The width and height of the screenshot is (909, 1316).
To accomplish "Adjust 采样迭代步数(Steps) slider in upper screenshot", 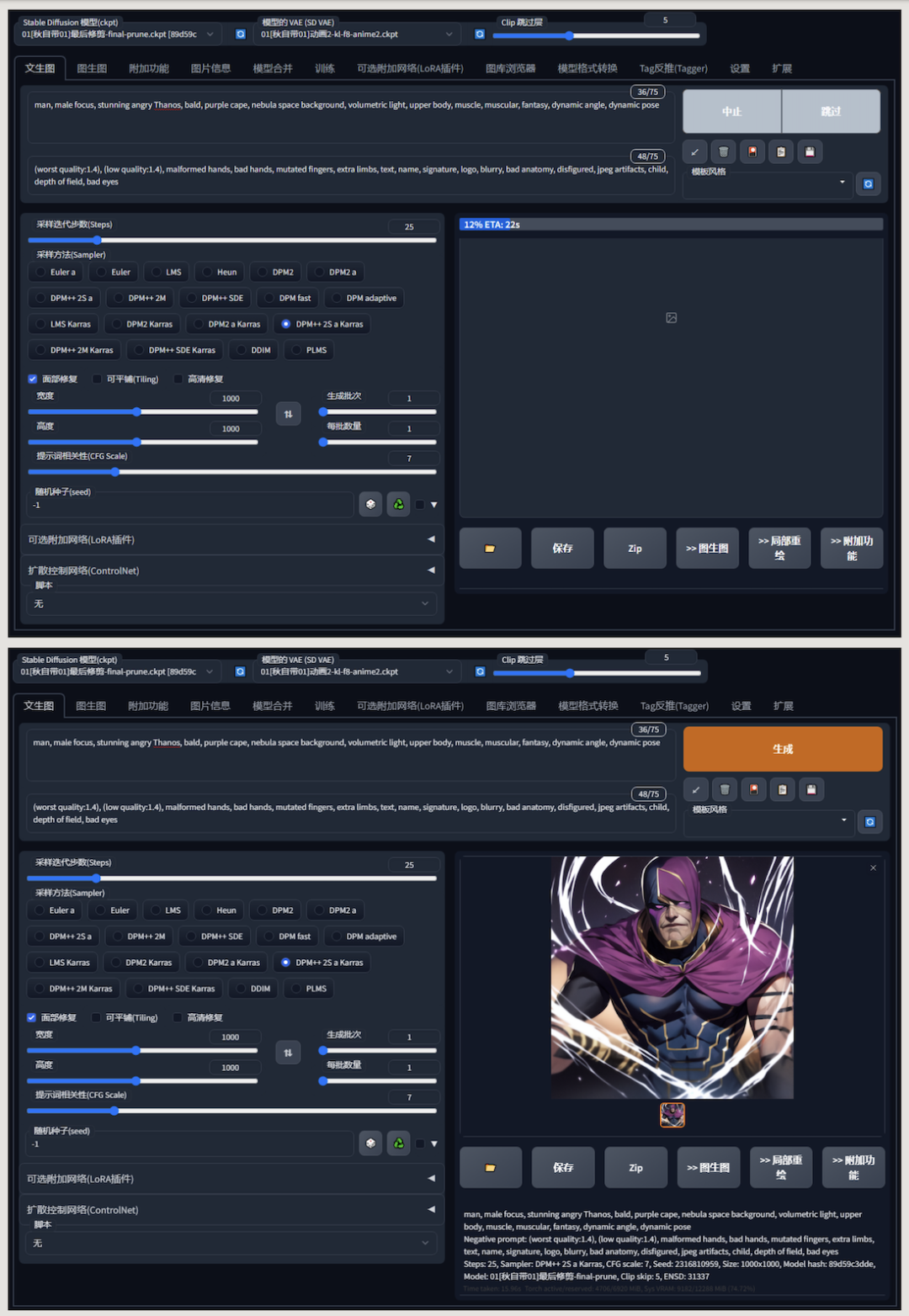I will tap(232, 241).
